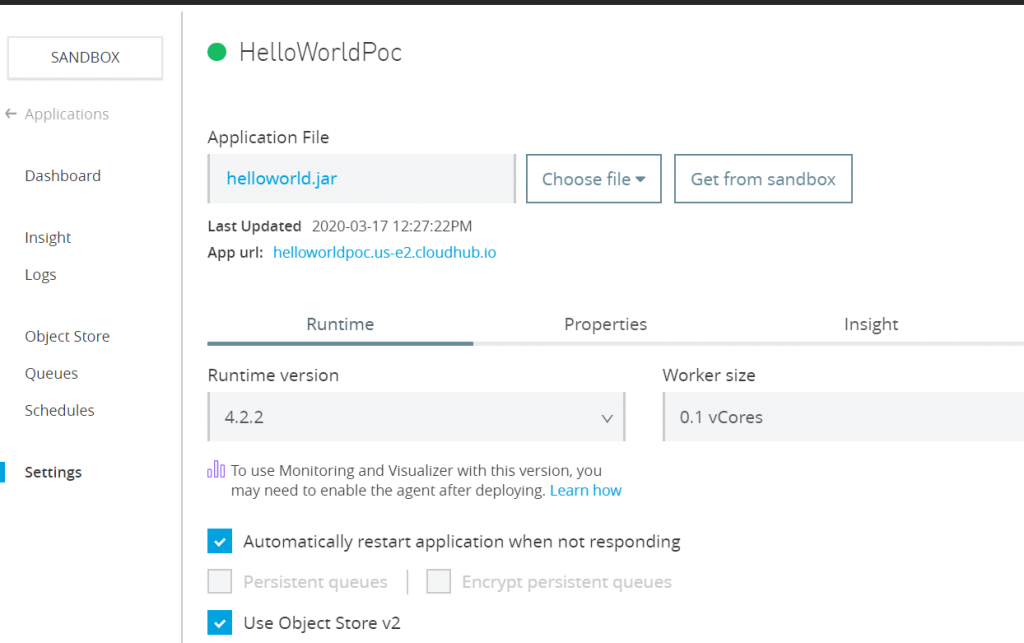Click the green application status indicator
1024x643 pixels.
(216, 52)
